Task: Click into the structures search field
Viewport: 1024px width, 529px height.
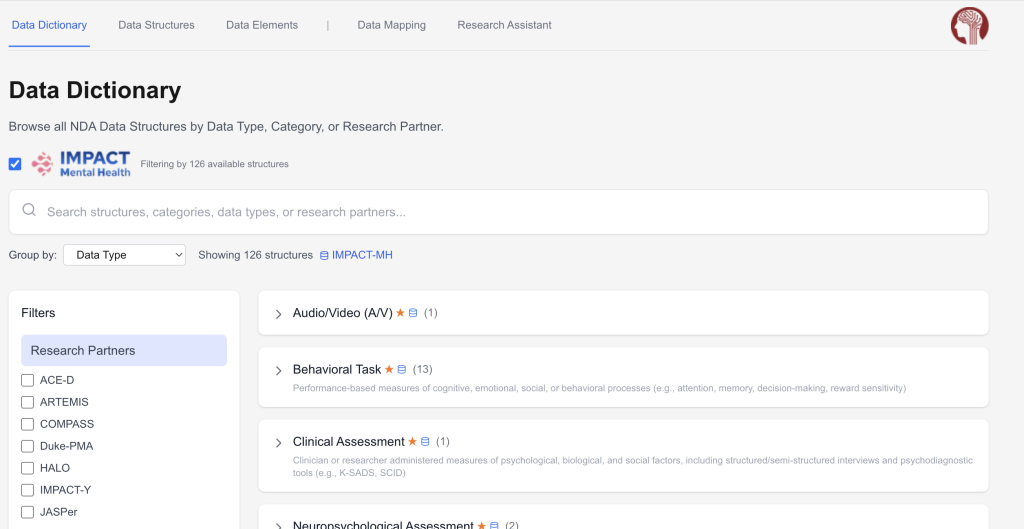Action: 500,212
